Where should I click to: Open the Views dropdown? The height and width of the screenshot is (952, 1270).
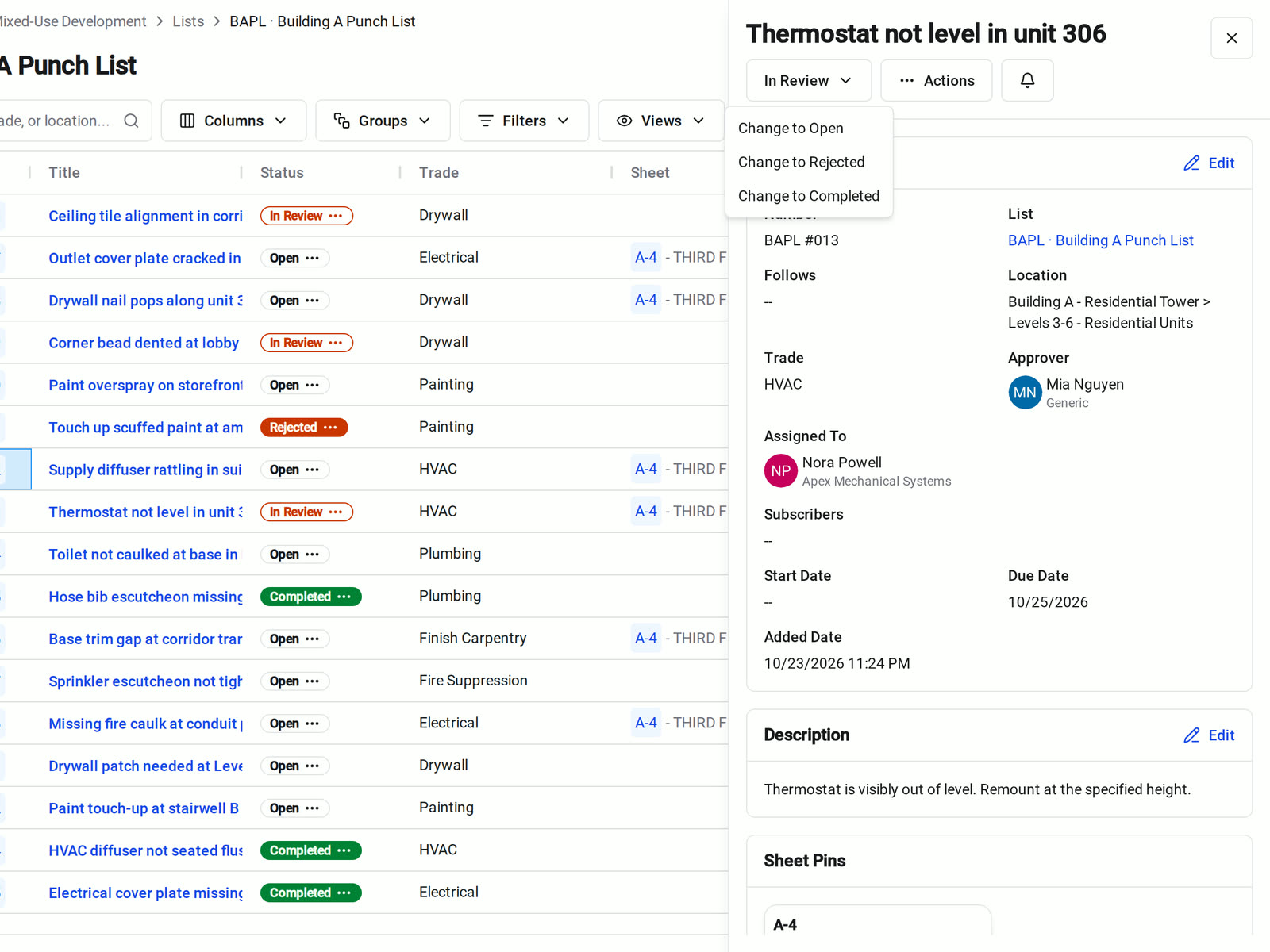pos(660,121)
